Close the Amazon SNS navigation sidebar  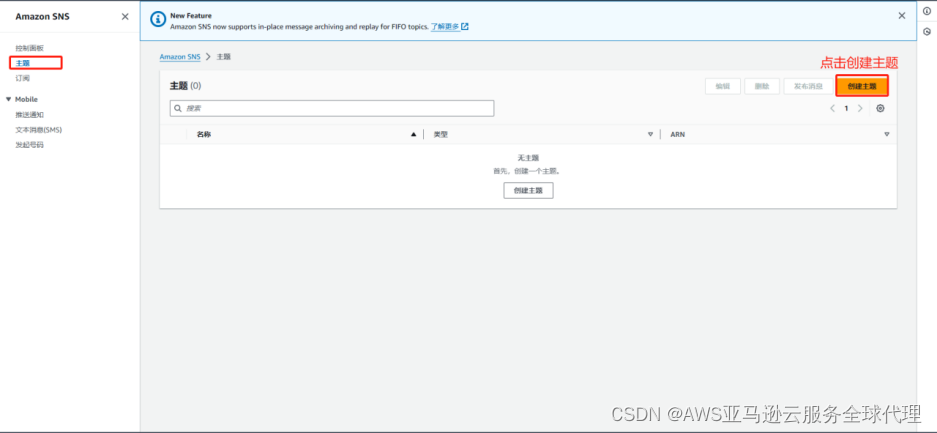point(125,17)
